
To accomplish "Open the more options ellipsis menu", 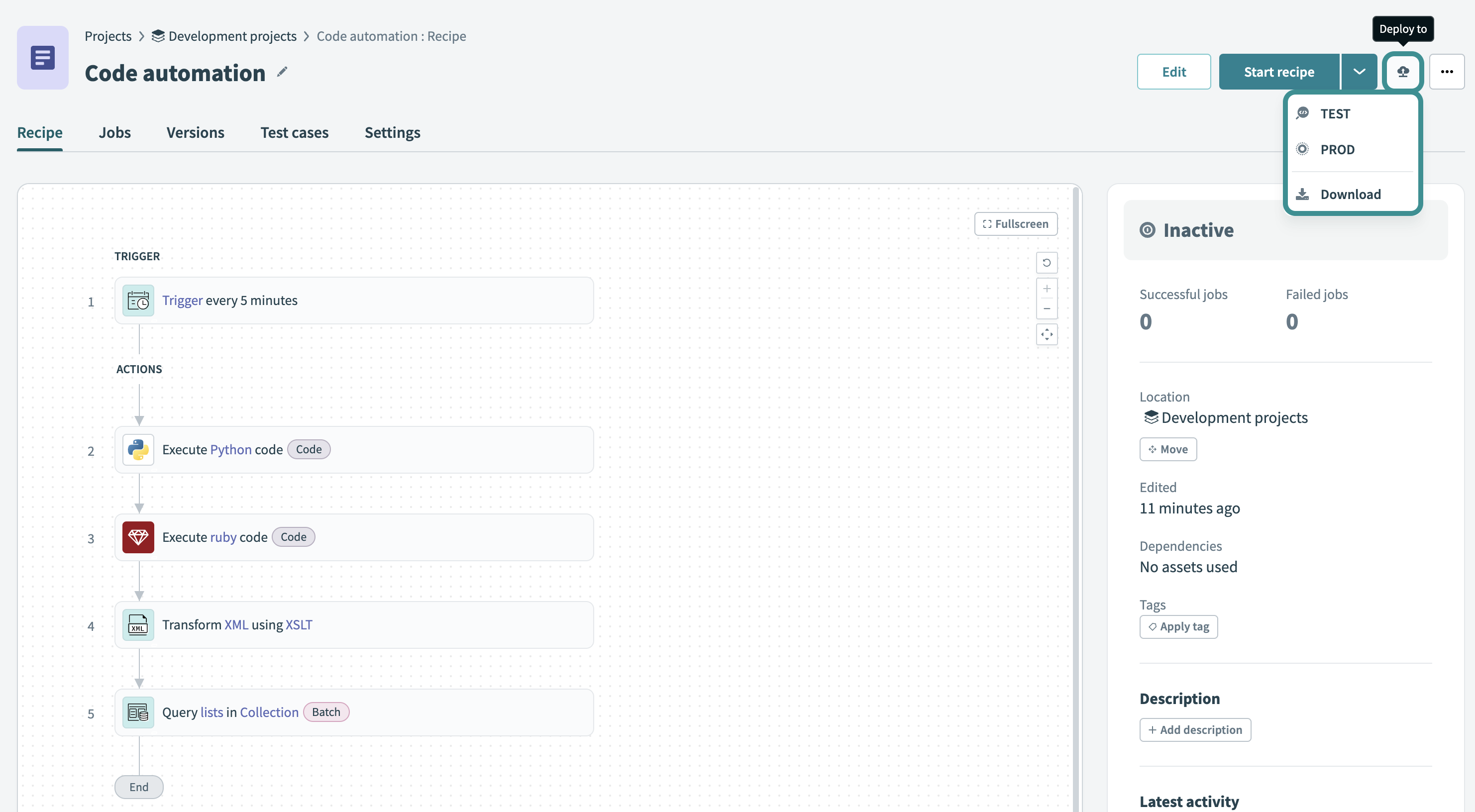I will [x=1447, y=71].
